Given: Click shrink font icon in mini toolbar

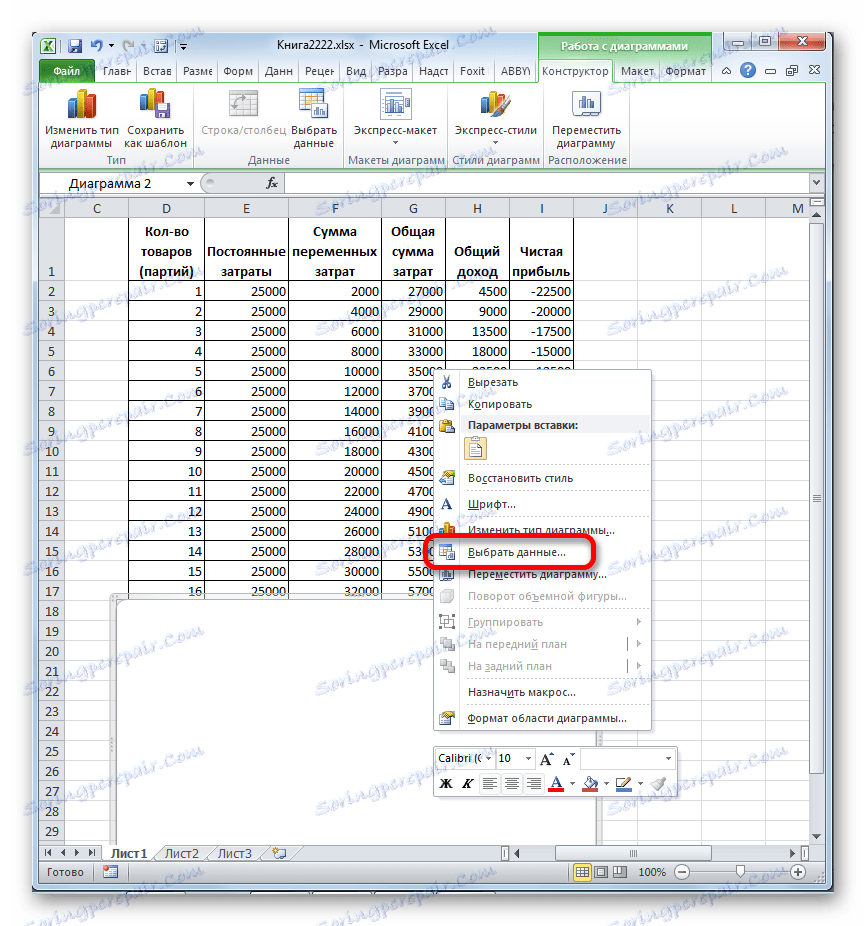Looking at the screenshot, I should click(x=568, y=758).
